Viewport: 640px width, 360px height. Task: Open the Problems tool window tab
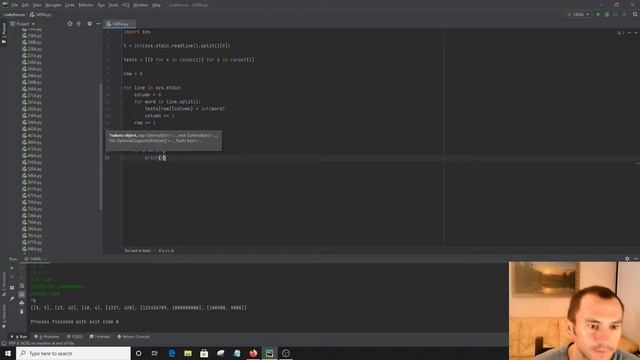(47, 337)
